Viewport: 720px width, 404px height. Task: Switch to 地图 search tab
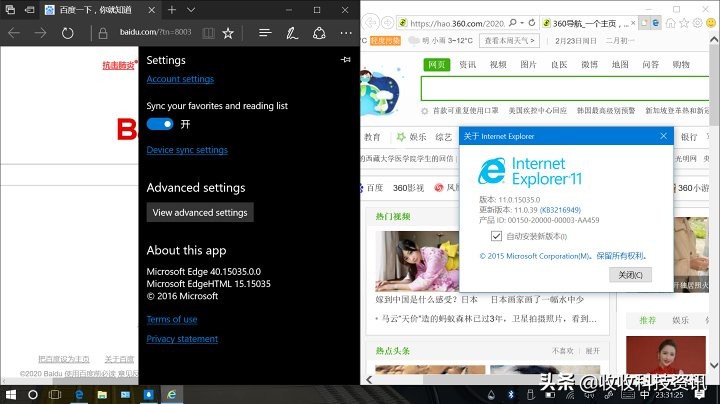(x=620, y=65)
